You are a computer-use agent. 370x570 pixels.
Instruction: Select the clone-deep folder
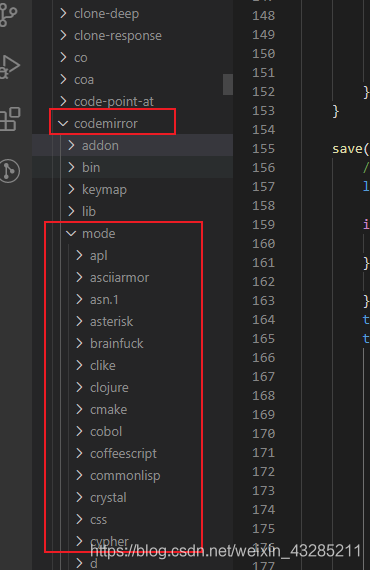[x=133, y=14]
